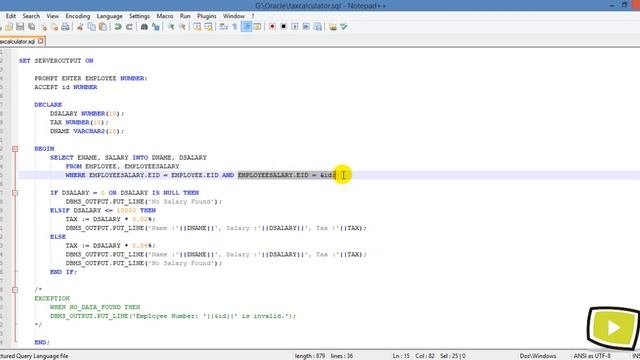
Task: Open the Plugins menu
Action: 207,16
